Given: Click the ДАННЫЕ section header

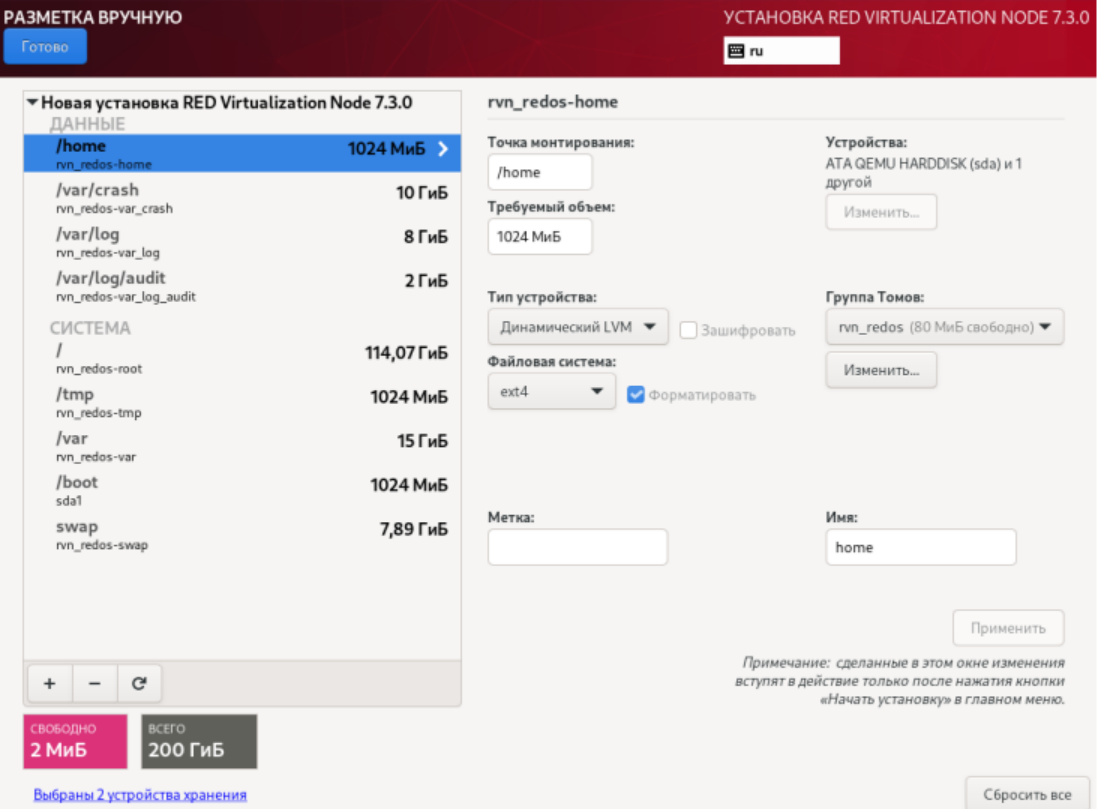Looking at the screenshot, I should point(87,124).
